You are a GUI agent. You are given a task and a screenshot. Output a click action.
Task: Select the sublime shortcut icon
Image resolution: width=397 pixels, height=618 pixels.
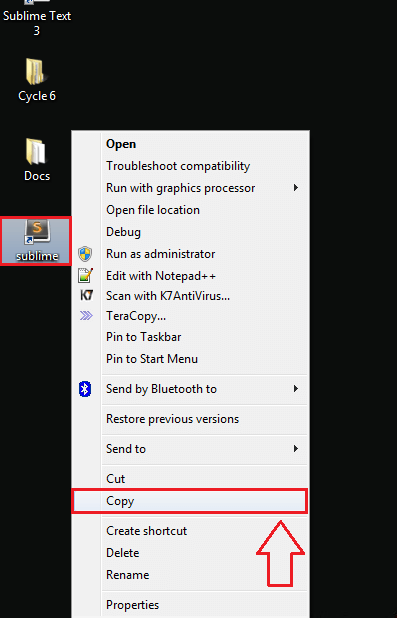click(36, 233)
